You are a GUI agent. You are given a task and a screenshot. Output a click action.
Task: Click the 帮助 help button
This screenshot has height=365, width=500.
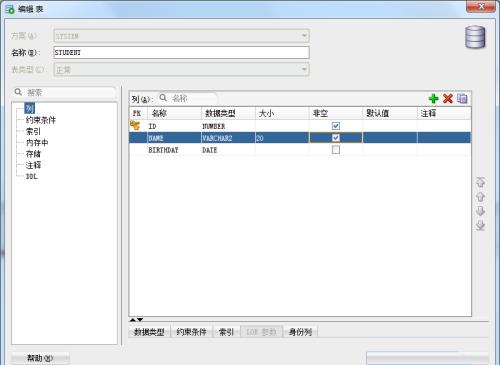[40, 358]
